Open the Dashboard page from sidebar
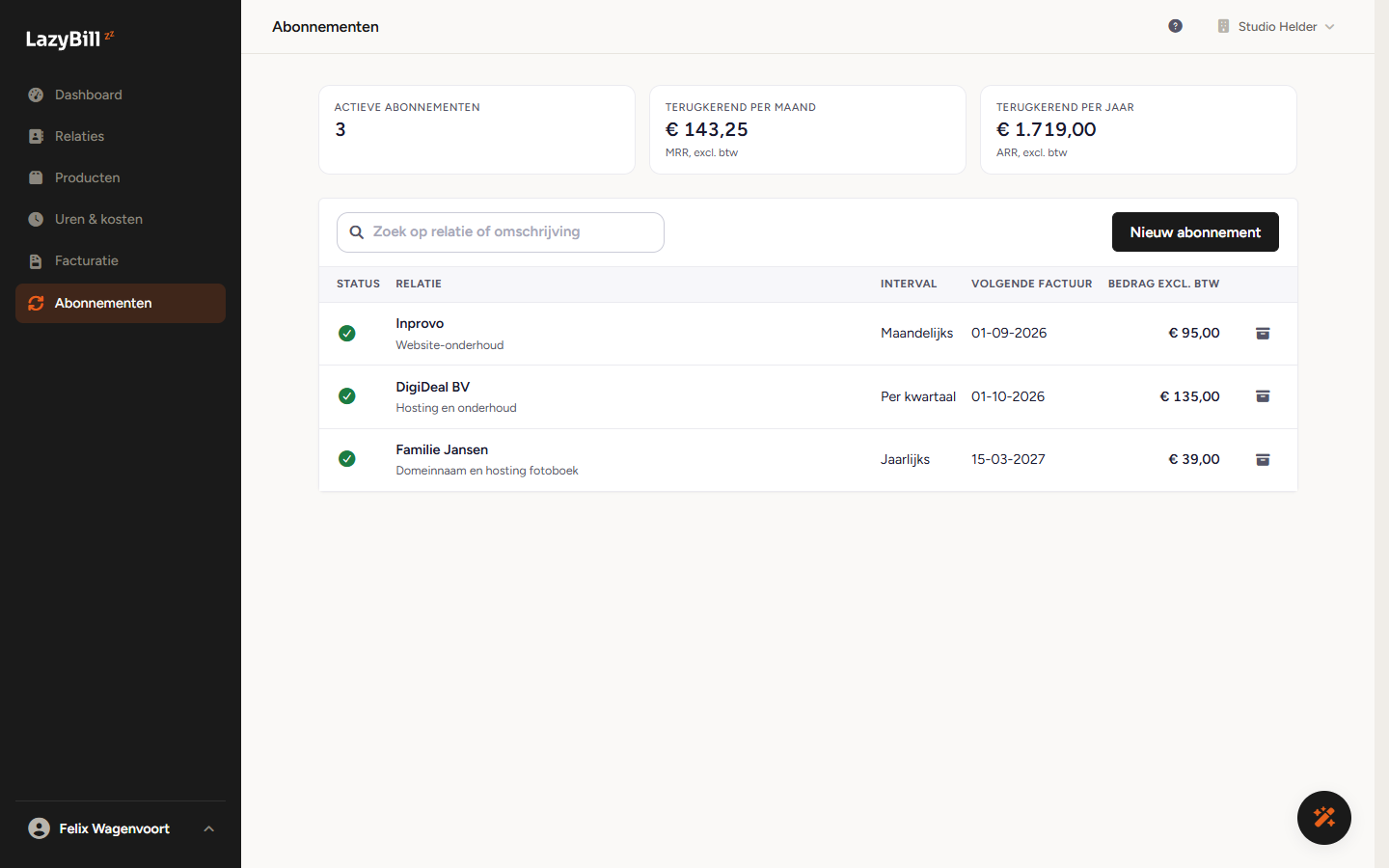This screenshot has height=868, width=1389. coord(121,95)
